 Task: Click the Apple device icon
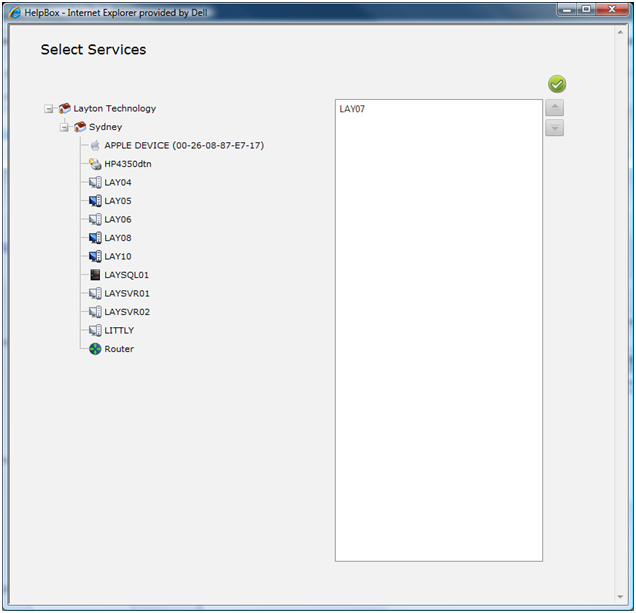pos(95,145)
